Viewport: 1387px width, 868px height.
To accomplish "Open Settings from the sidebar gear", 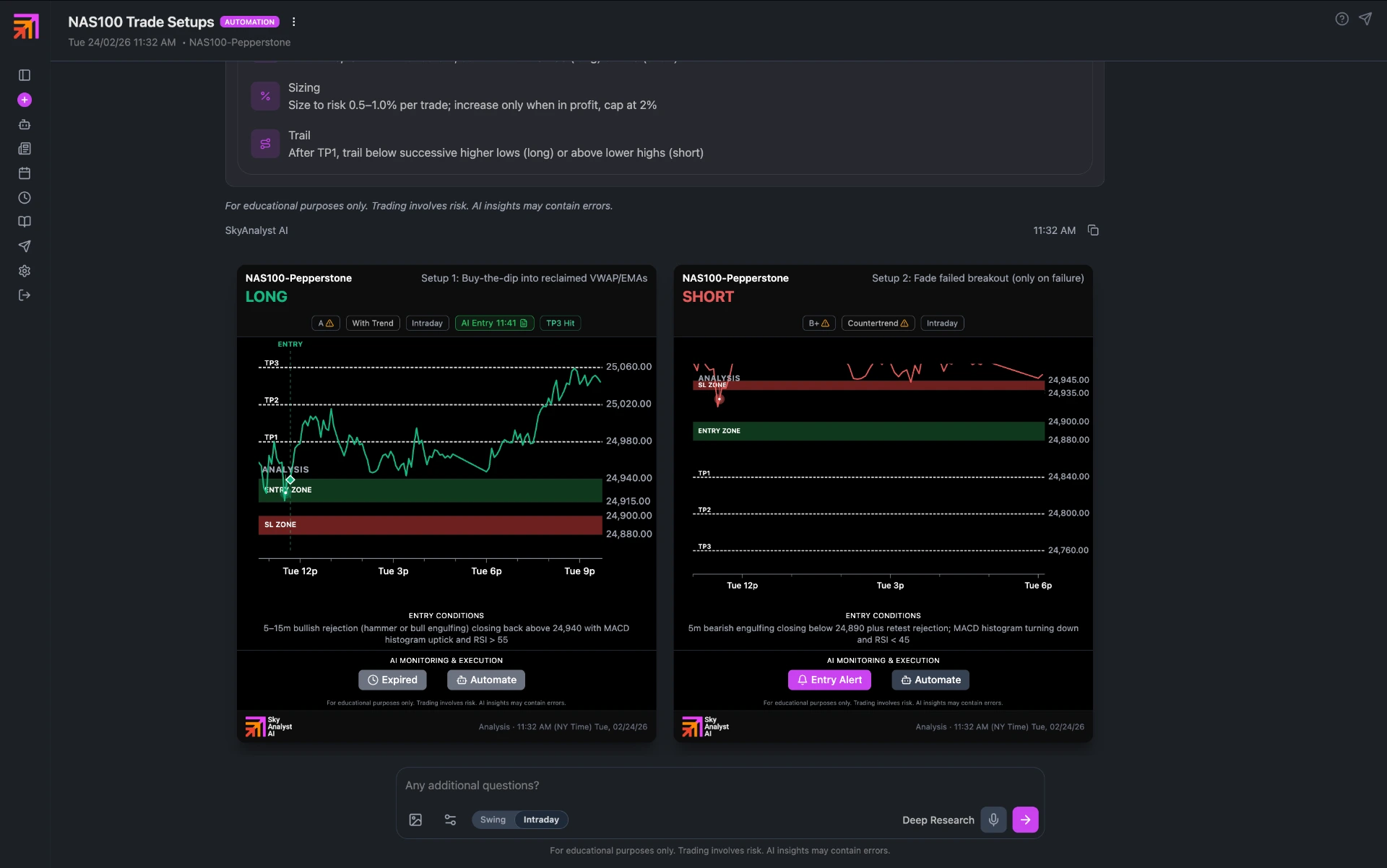I will point(25,271).
